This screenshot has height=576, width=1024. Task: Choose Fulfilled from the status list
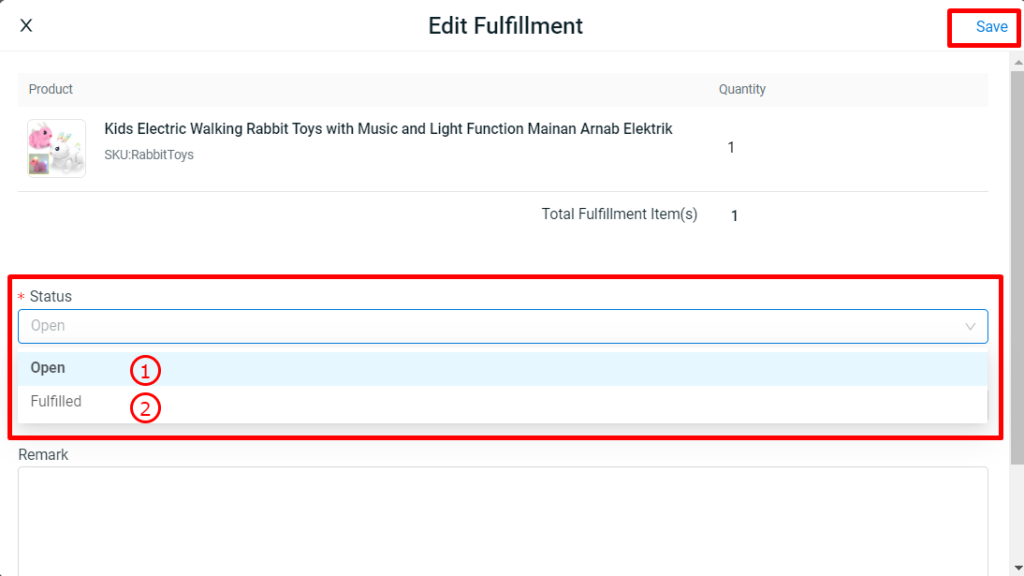(x=56, y=402)
